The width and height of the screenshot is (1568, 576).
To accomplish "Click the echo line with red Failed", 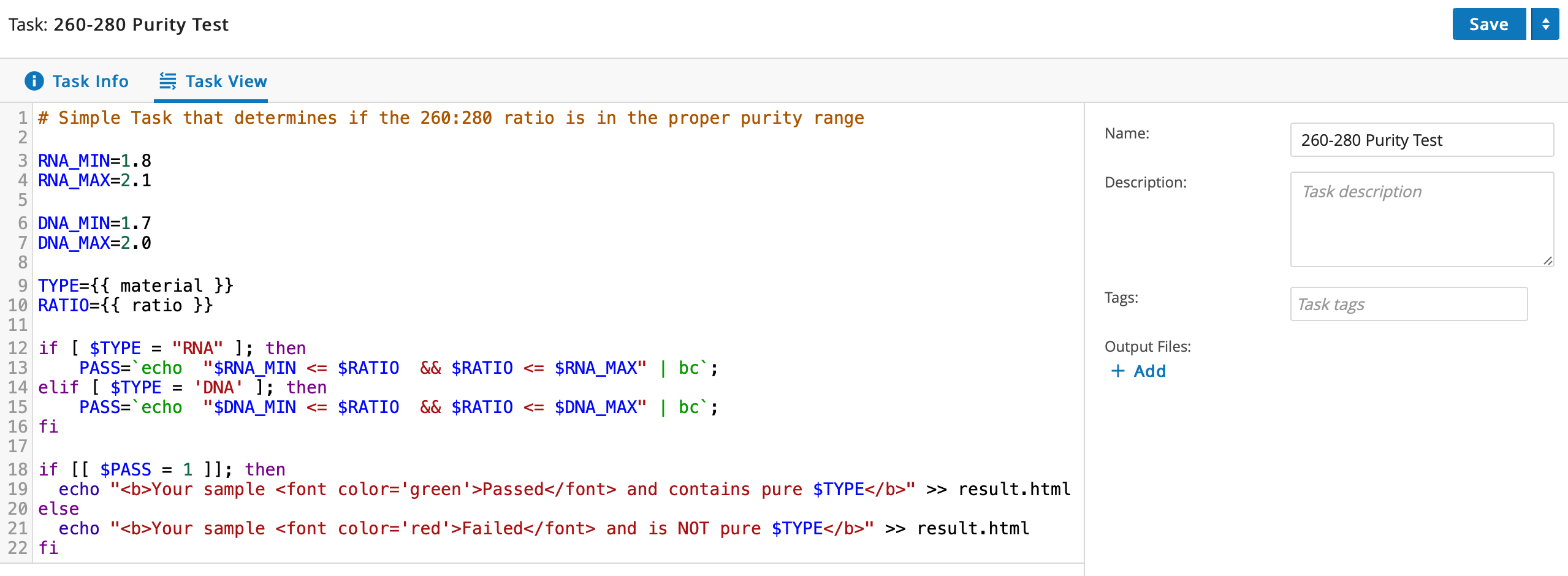I will point(544,528).
